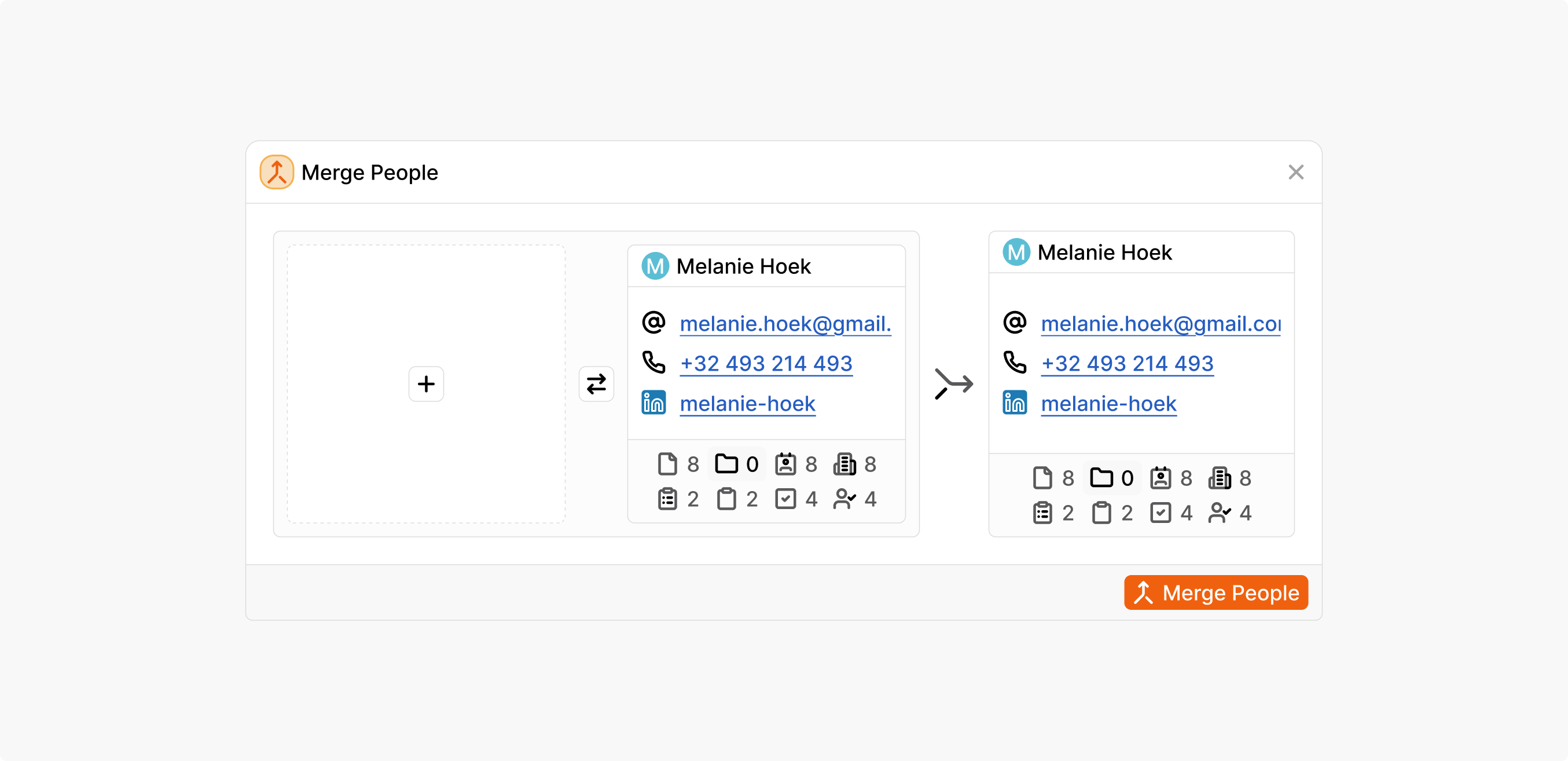1568x761 pixels.
Task: Select the contact badge icon showing 8 meetings
Action: coord(787,463)
